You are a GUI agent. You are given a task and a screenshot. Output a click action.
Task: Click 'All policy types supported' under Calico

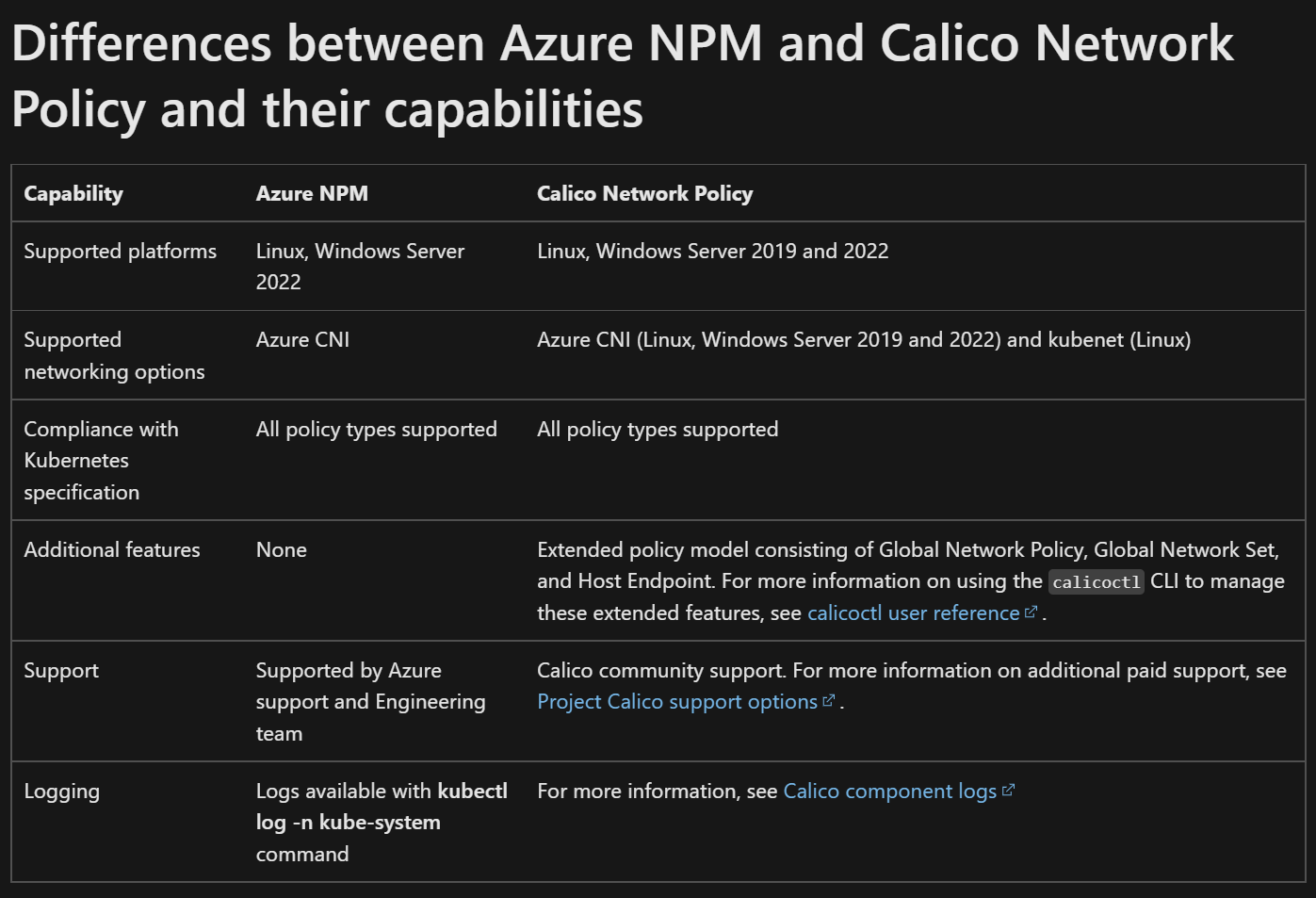(658, 430)
